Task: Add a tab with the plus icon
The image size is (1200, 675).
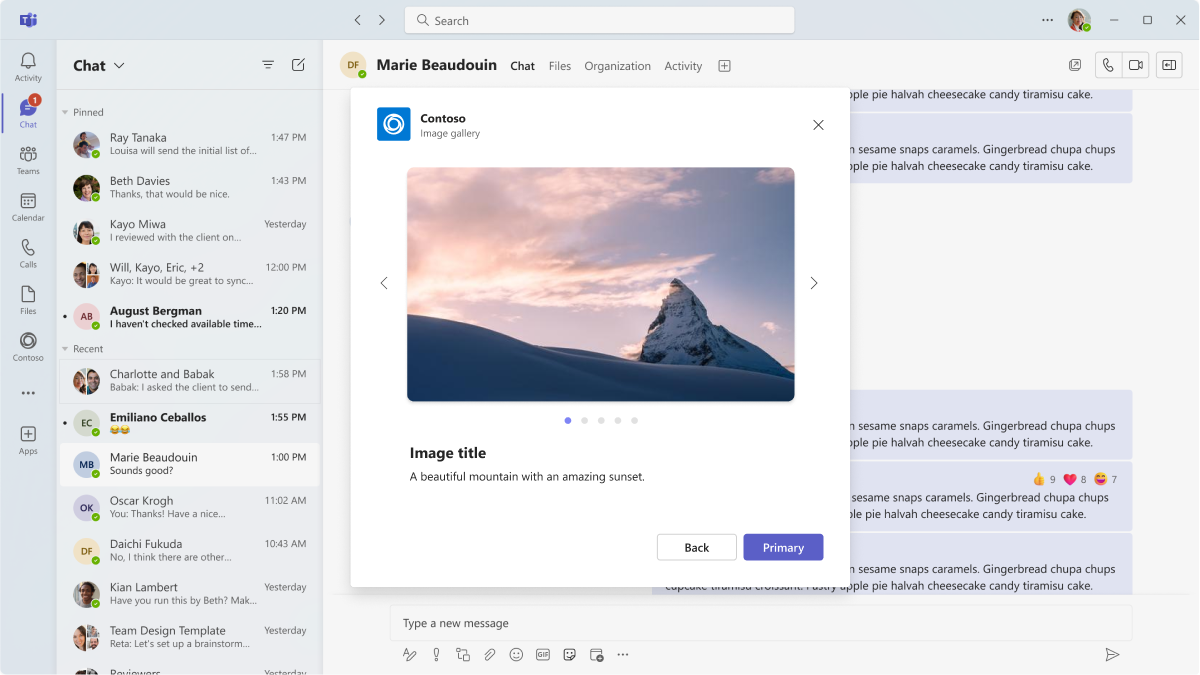Action: click(x=725, y=66)
